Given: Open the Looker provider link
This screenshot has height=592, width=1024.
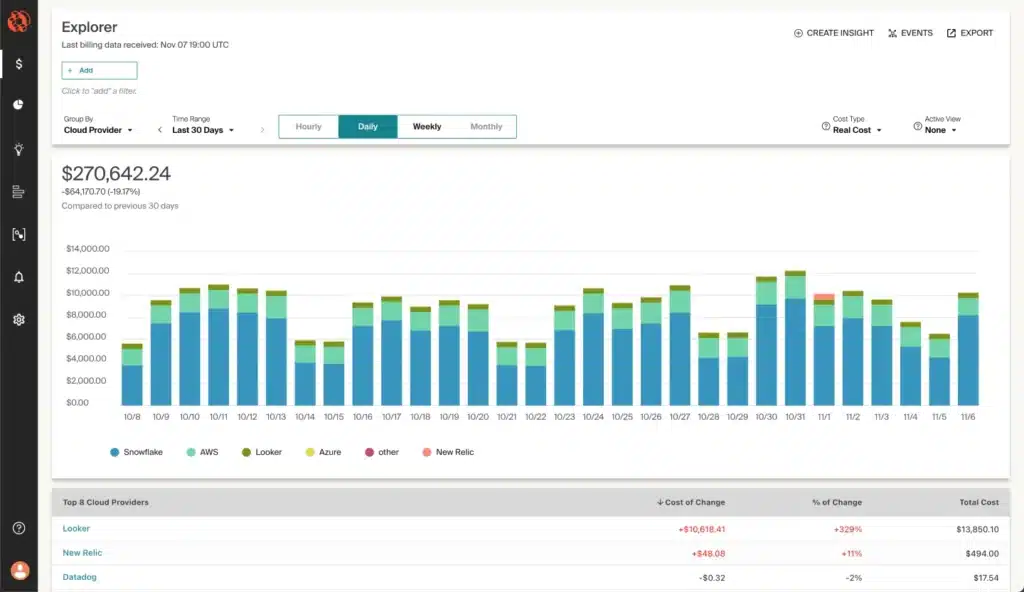Looking at the screenshot, I should pos(76,529).
